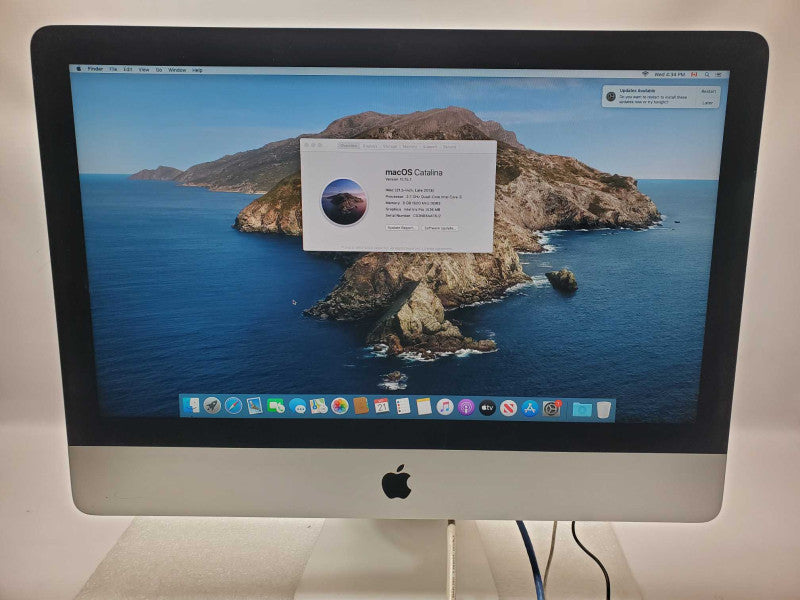
Task: Open Contacts brown book icon in Dock
Action: pyautogui.click(x=361, y=406)
